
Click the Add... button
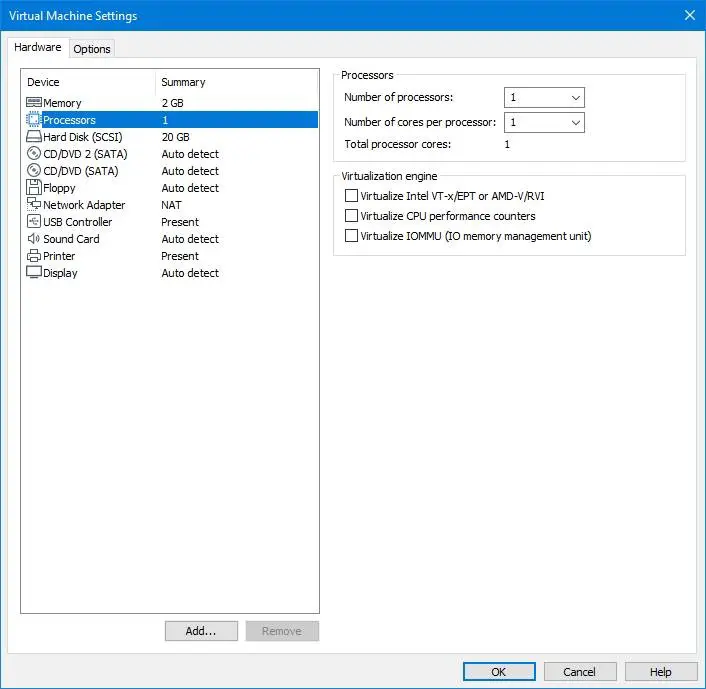[x=201, y=631]
